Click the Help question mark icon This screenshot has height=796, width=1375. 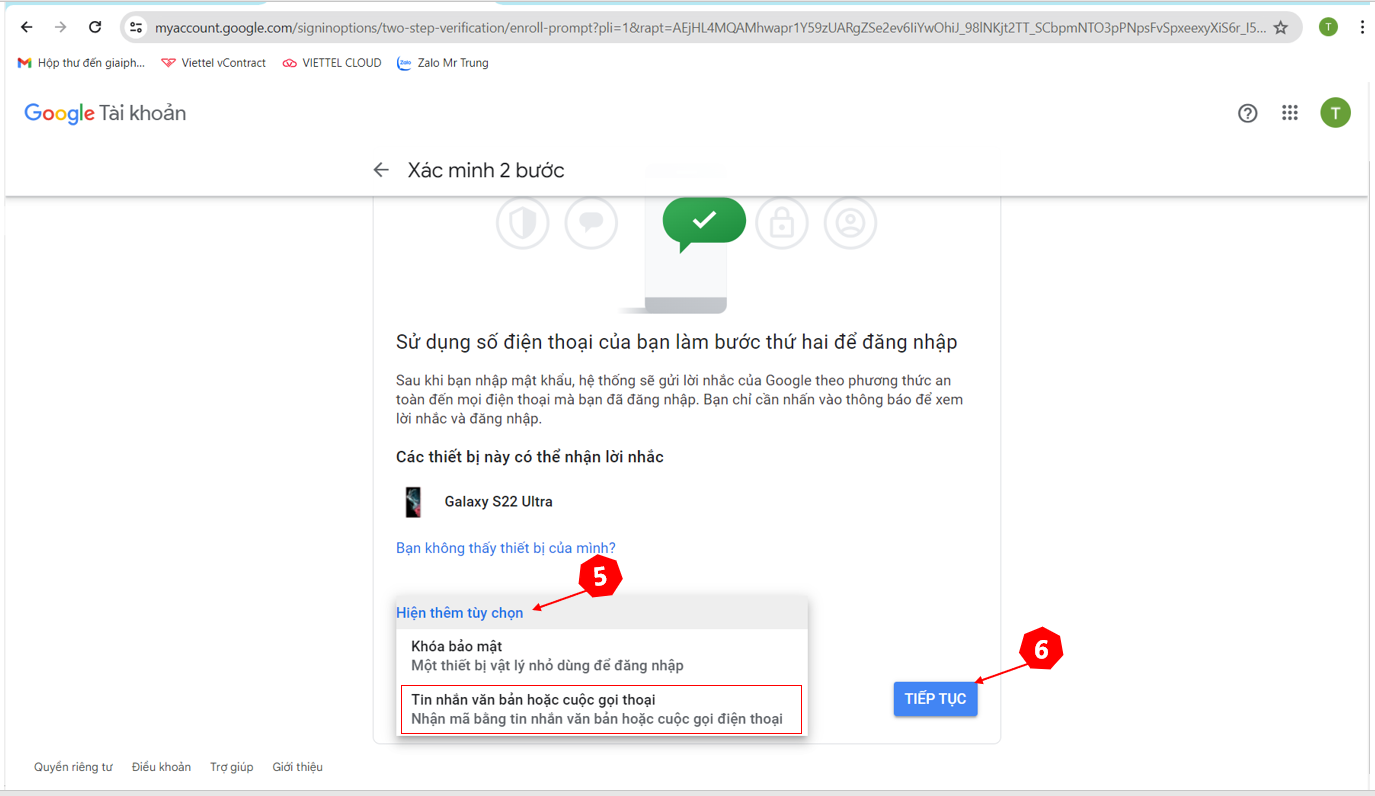(1247, 113)
